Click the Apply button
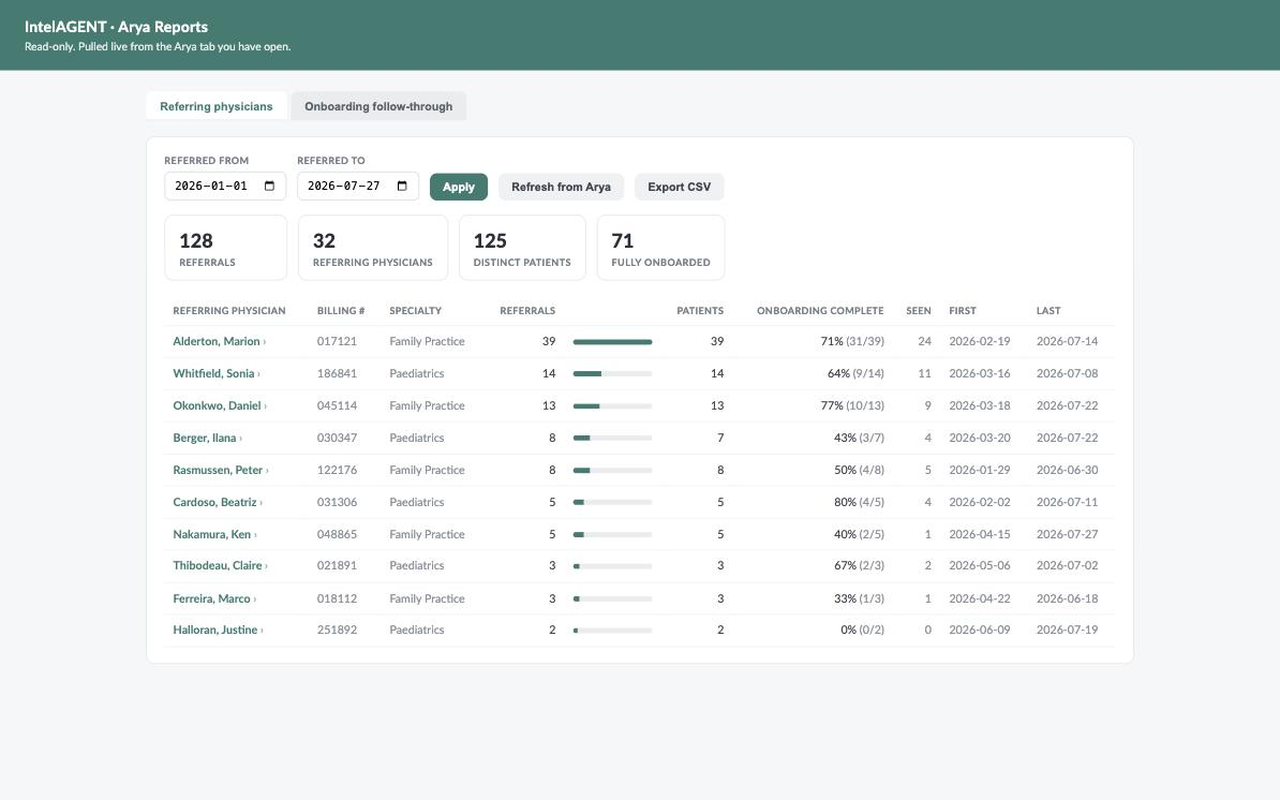The image size is (1280, 800). (459, 187)
